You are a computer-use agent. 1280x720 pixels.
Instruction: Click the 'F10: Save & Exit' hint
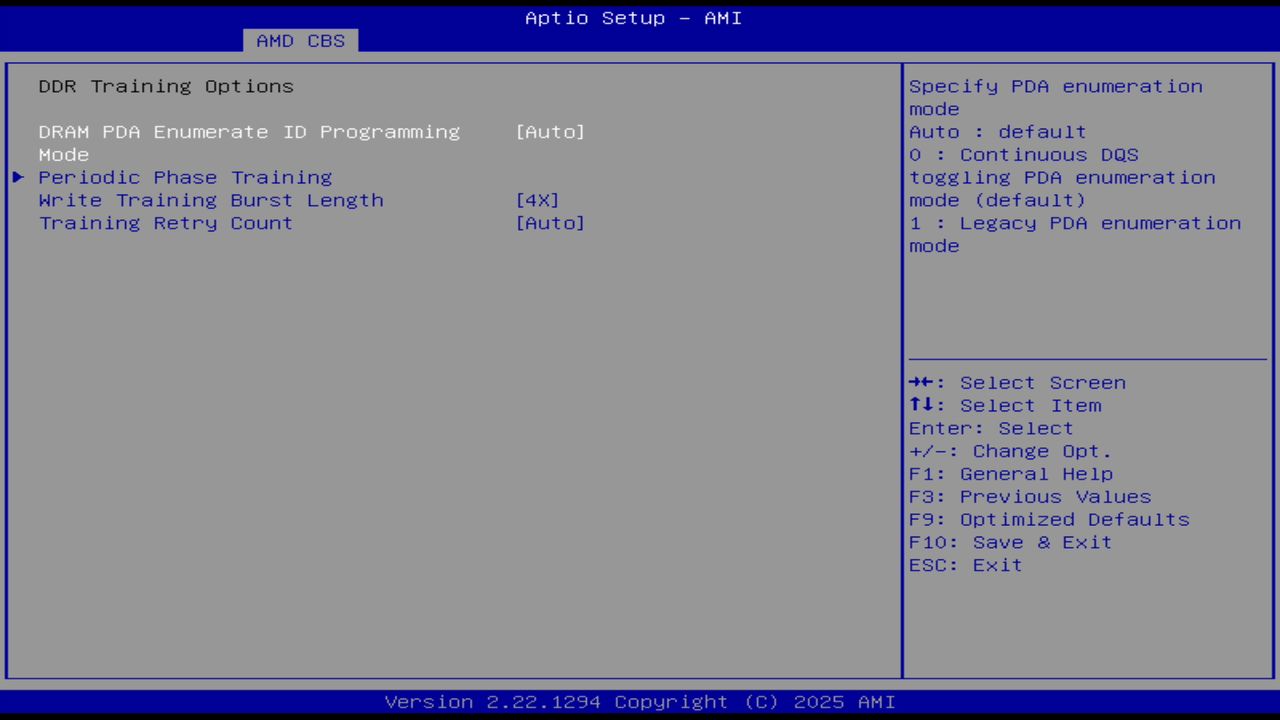pos(1011,543)
